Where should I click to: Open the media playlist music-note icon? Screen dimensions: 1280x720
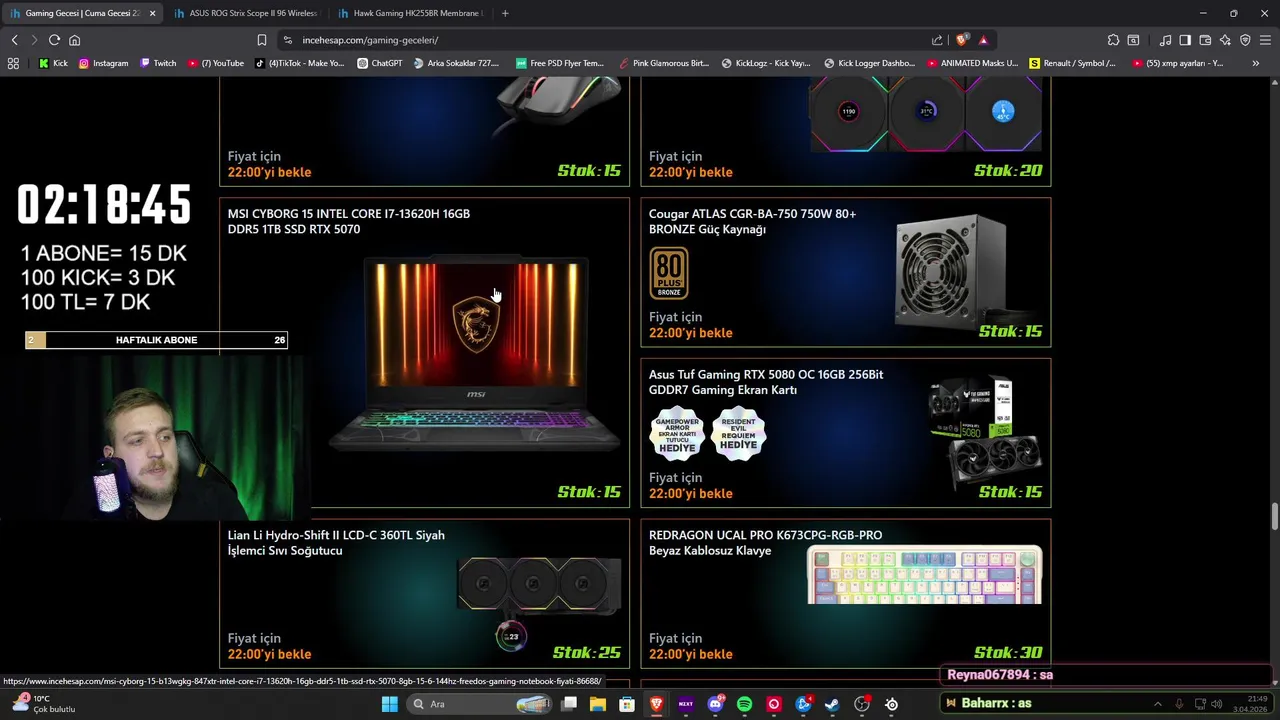pyautogui.click(x=1165, y=40)
